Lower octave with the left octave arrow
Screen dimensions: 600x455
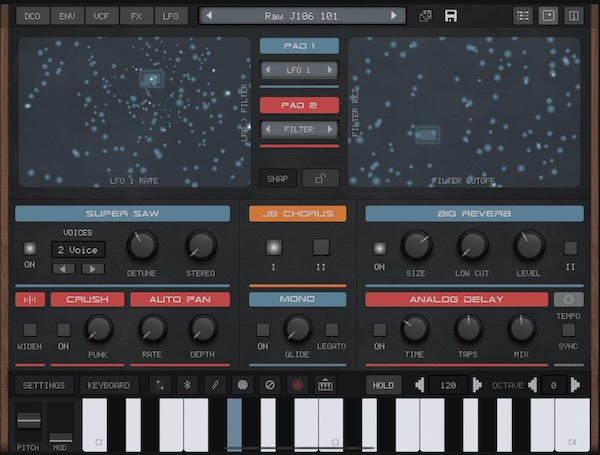[532, 385]
